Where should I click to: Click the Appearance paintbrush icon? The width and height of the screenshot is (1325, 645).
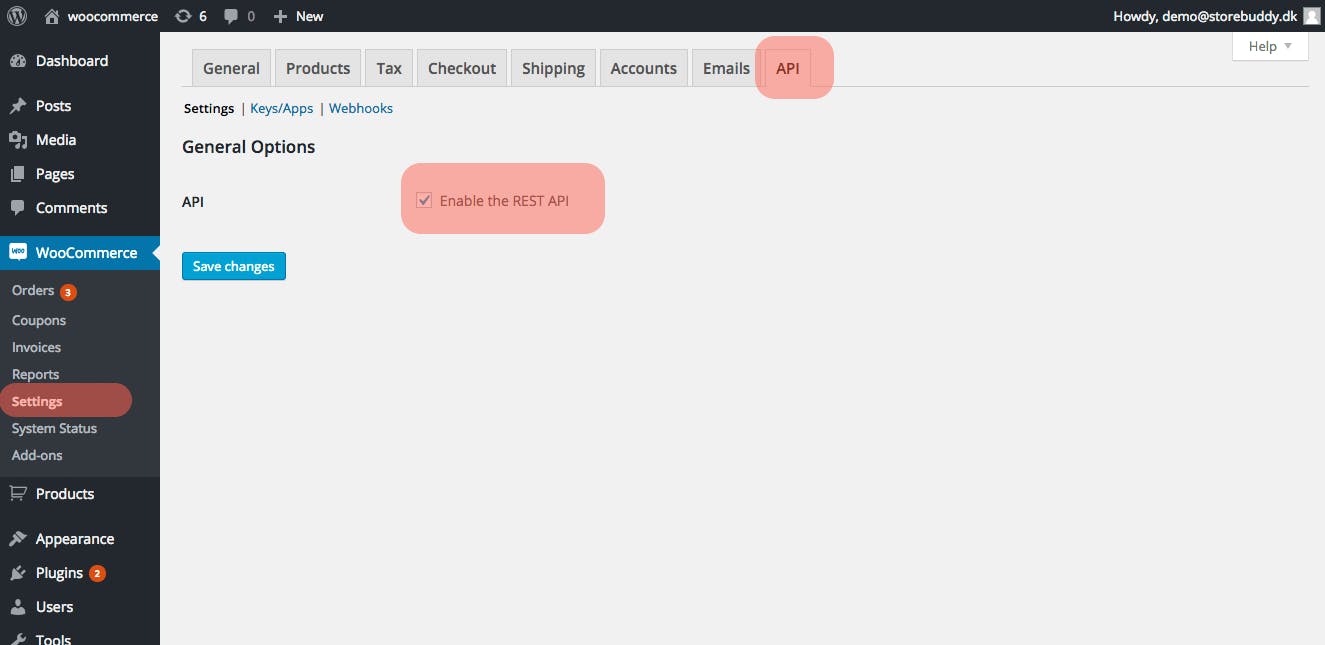point(17,539)
